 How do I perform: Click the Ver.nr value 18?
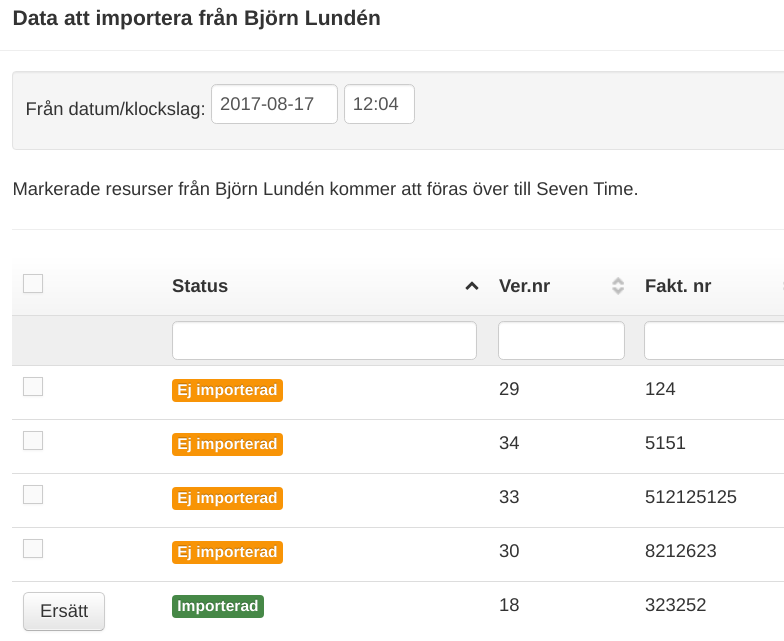click(x=509, y=605)
